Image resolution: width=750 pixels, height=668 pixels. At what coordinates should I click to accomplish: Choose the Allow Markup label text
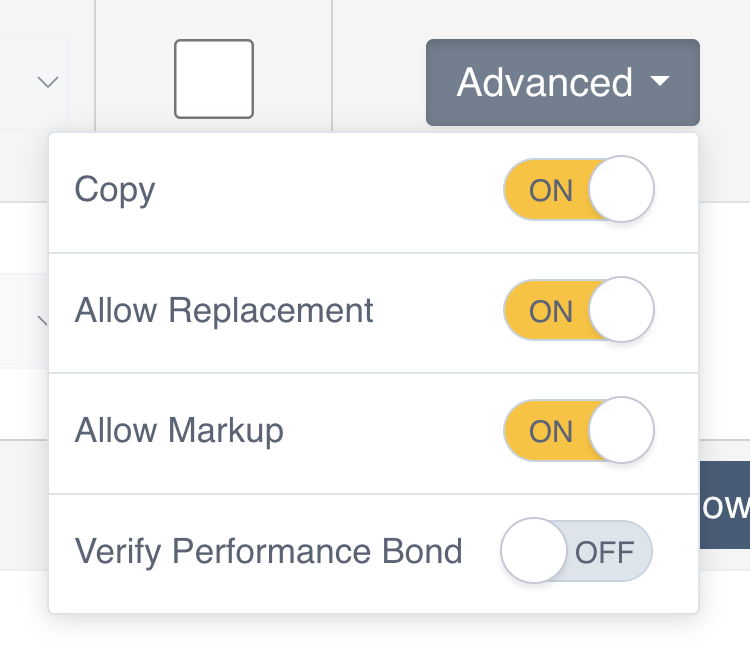pyautogui.click(x=179, y=431)
